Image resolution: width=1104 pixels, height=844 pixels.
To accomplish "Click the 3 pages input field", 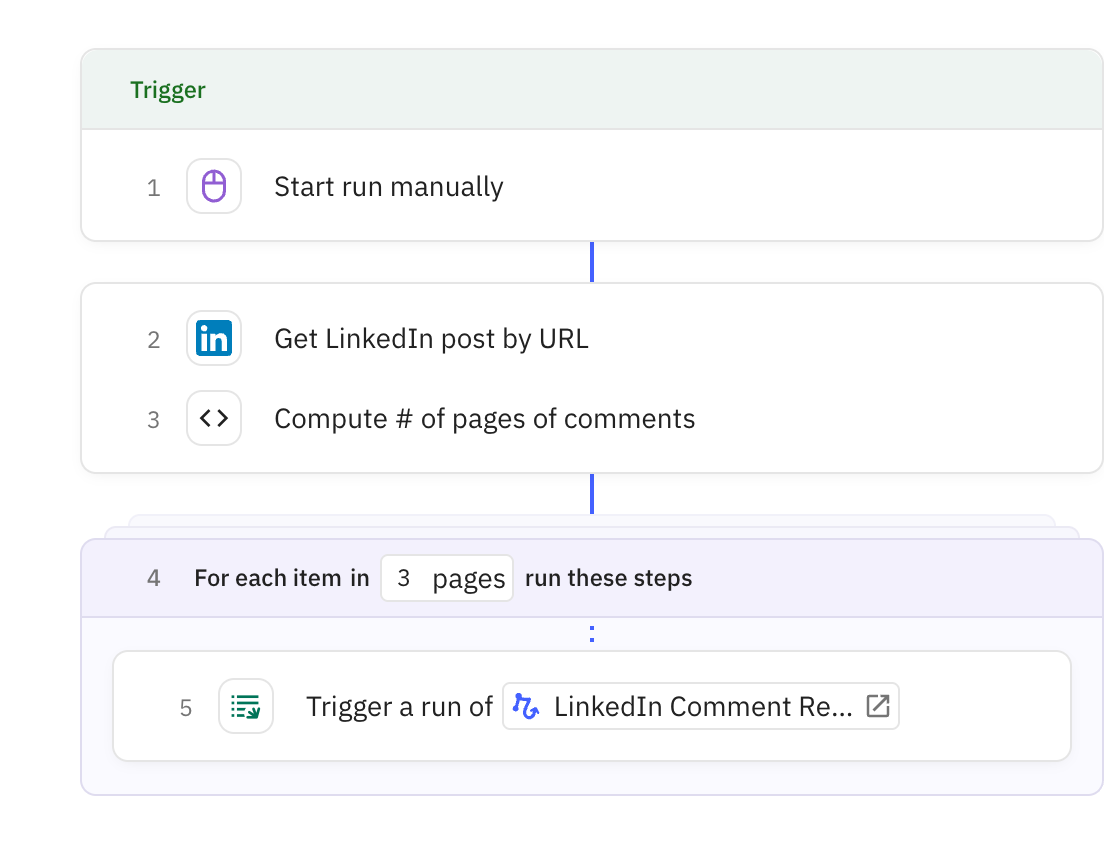I will (447, 577).
